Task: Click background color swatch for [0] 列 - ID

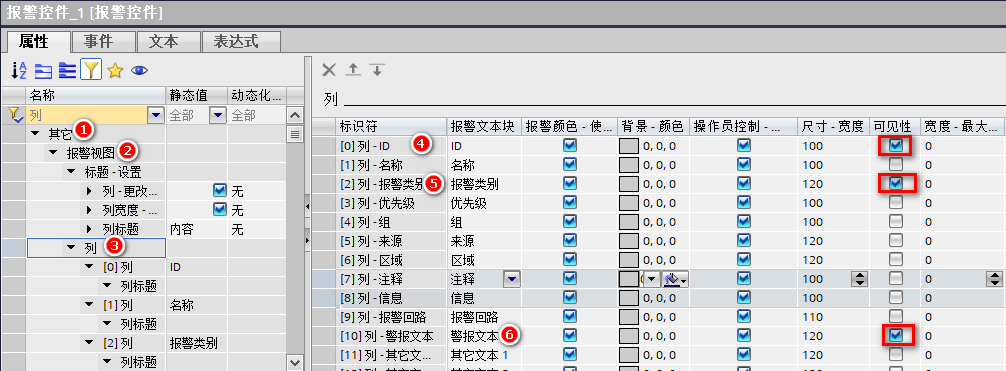Action: point(629,146)
